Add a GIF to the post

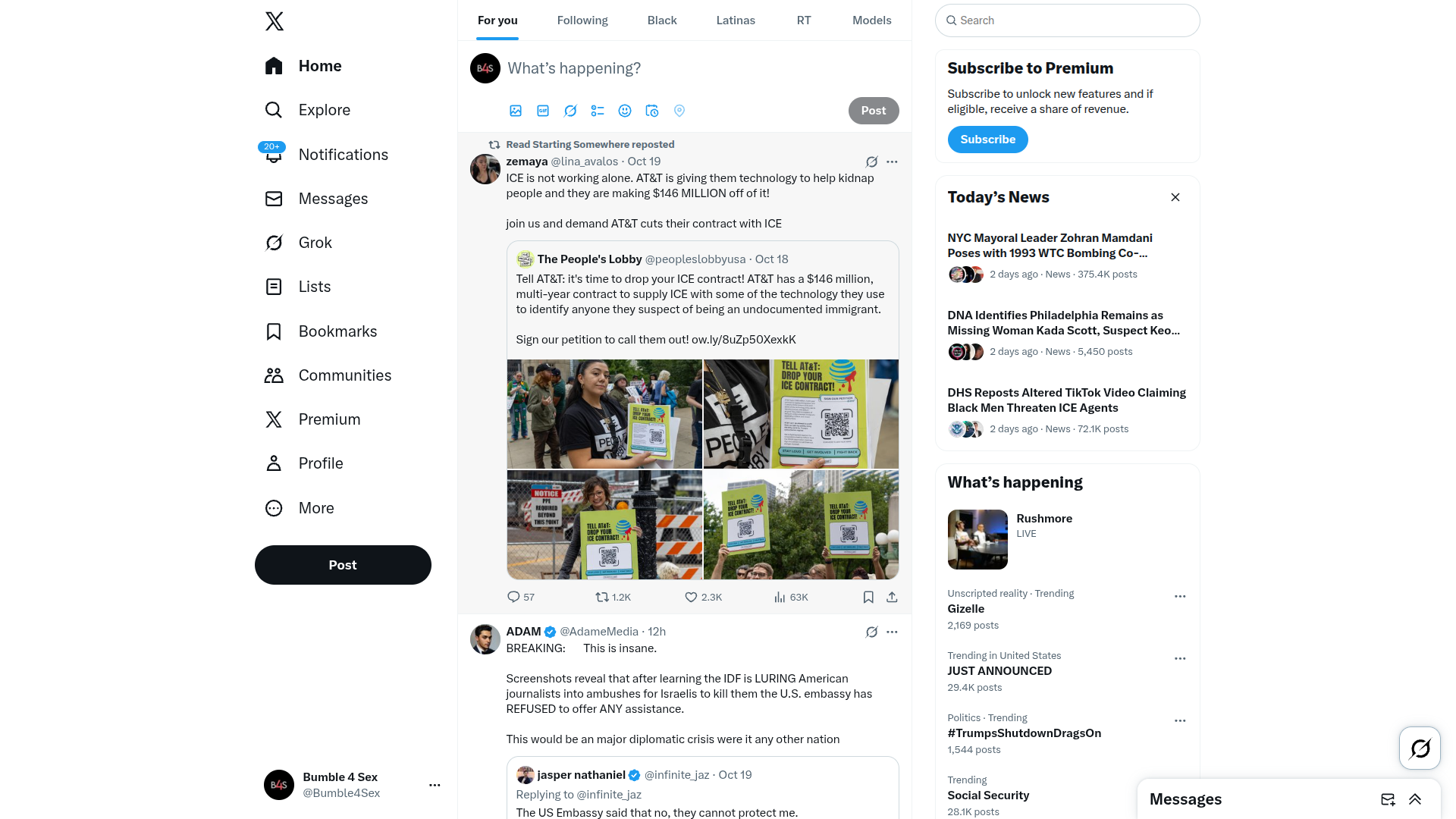(x=543, y=111)
